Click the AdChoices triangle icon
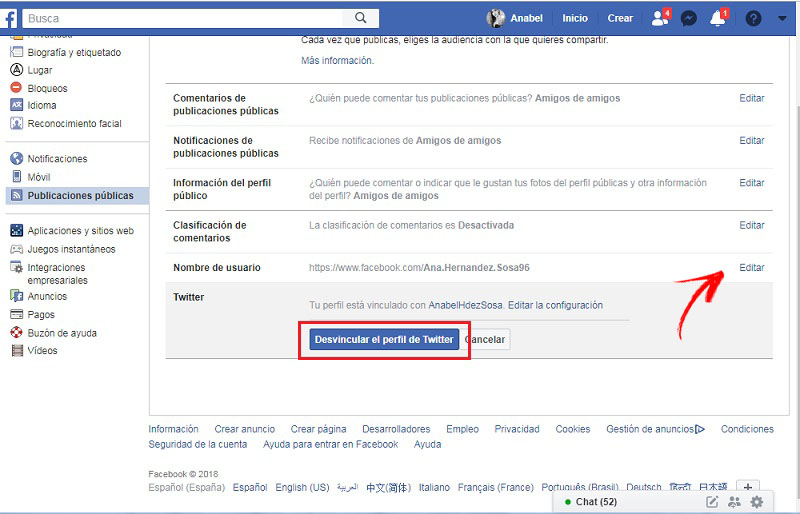The width and height of the screenshot is (800, 514). click(700, 429)
